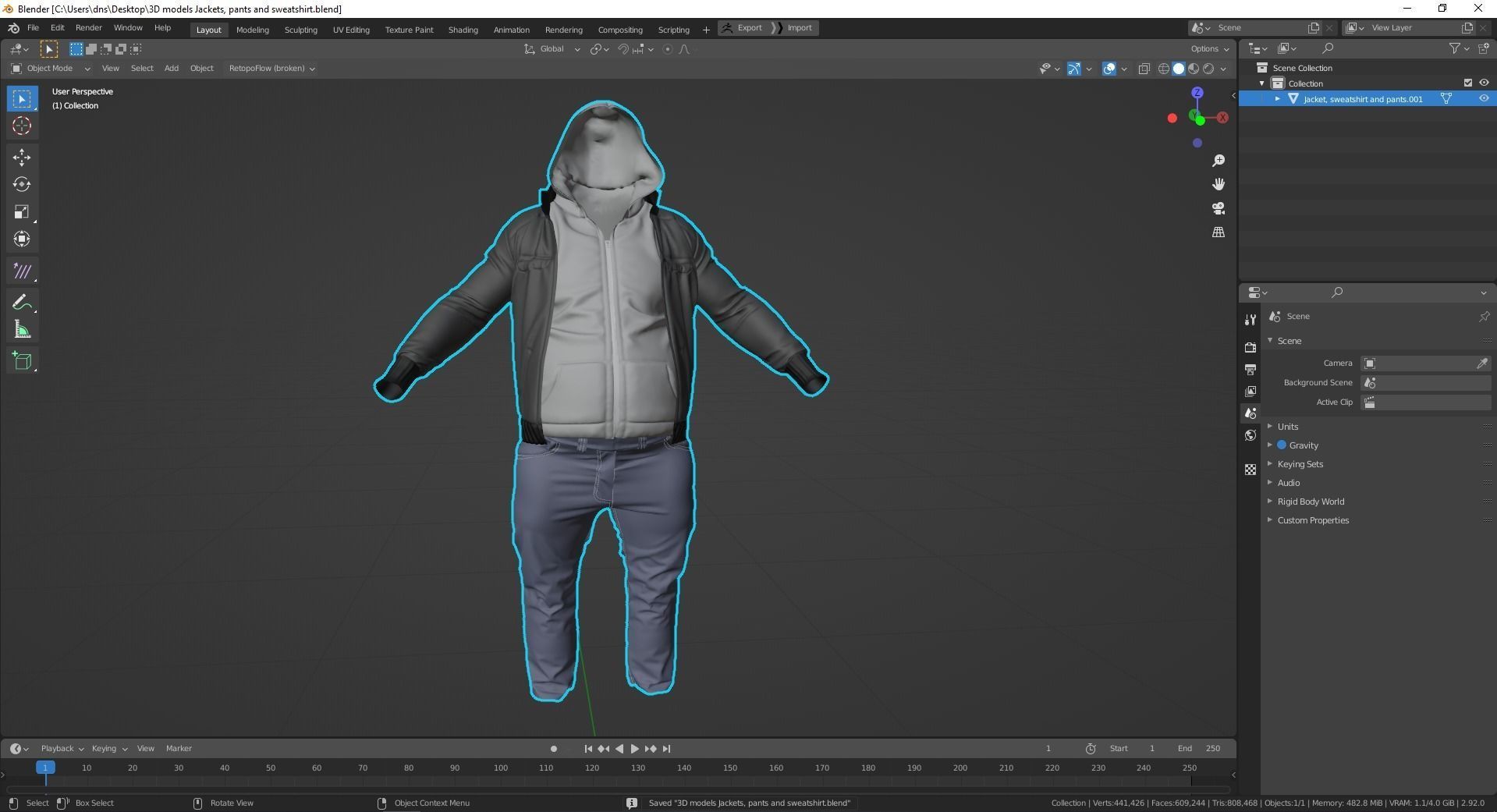Expand the Custom Properties panel
This screenshot has height=812, width=1497.
(x=1313, y=520)
